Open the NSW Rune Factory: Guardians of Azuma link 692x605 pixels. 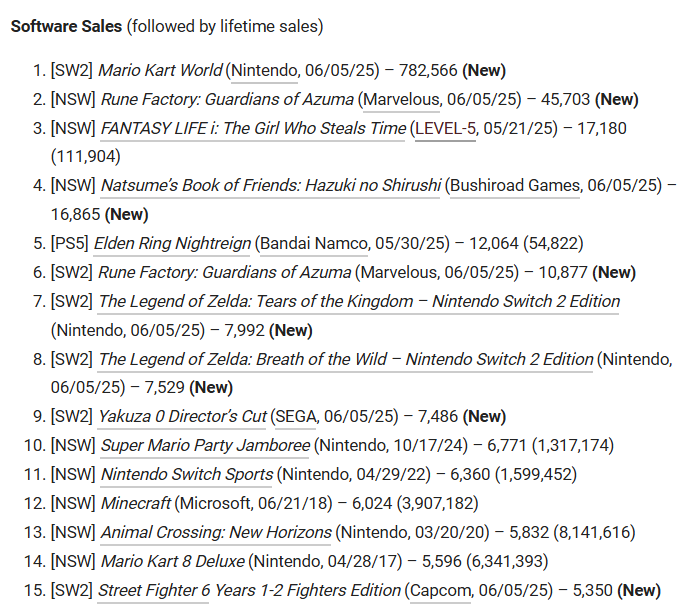227,99
